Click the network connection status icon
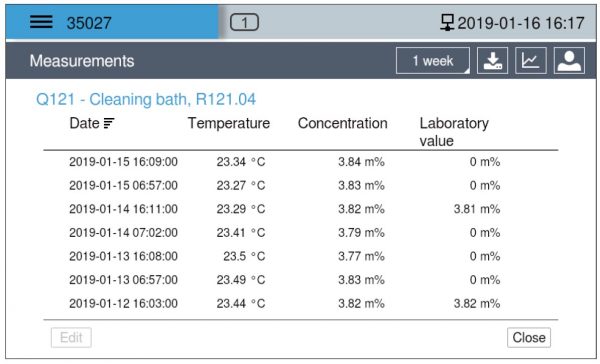 click(447, 22)
